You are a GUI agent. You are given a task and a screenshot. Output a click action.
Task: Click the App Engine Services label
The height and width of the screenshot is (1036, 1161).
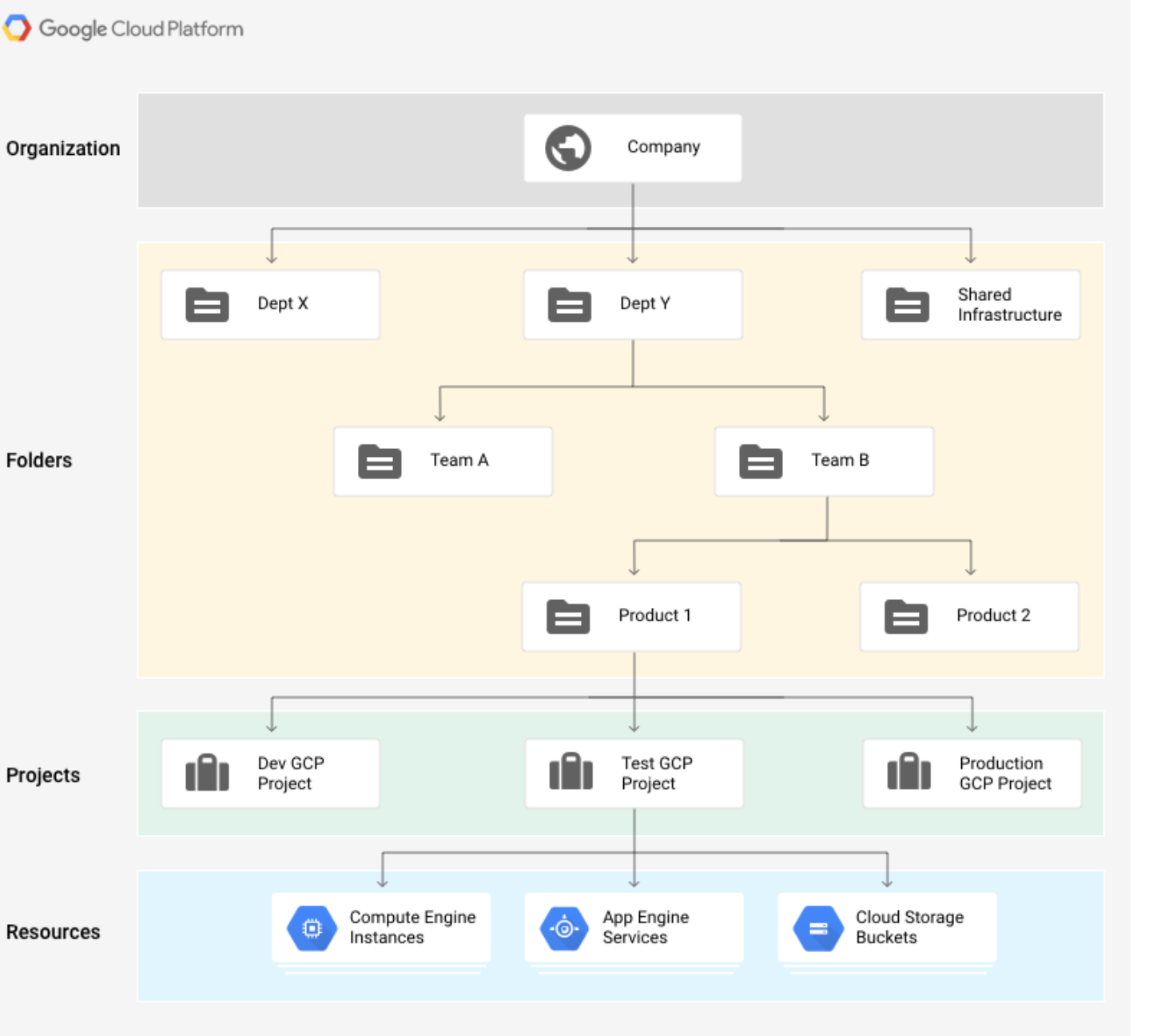[646, 927]
